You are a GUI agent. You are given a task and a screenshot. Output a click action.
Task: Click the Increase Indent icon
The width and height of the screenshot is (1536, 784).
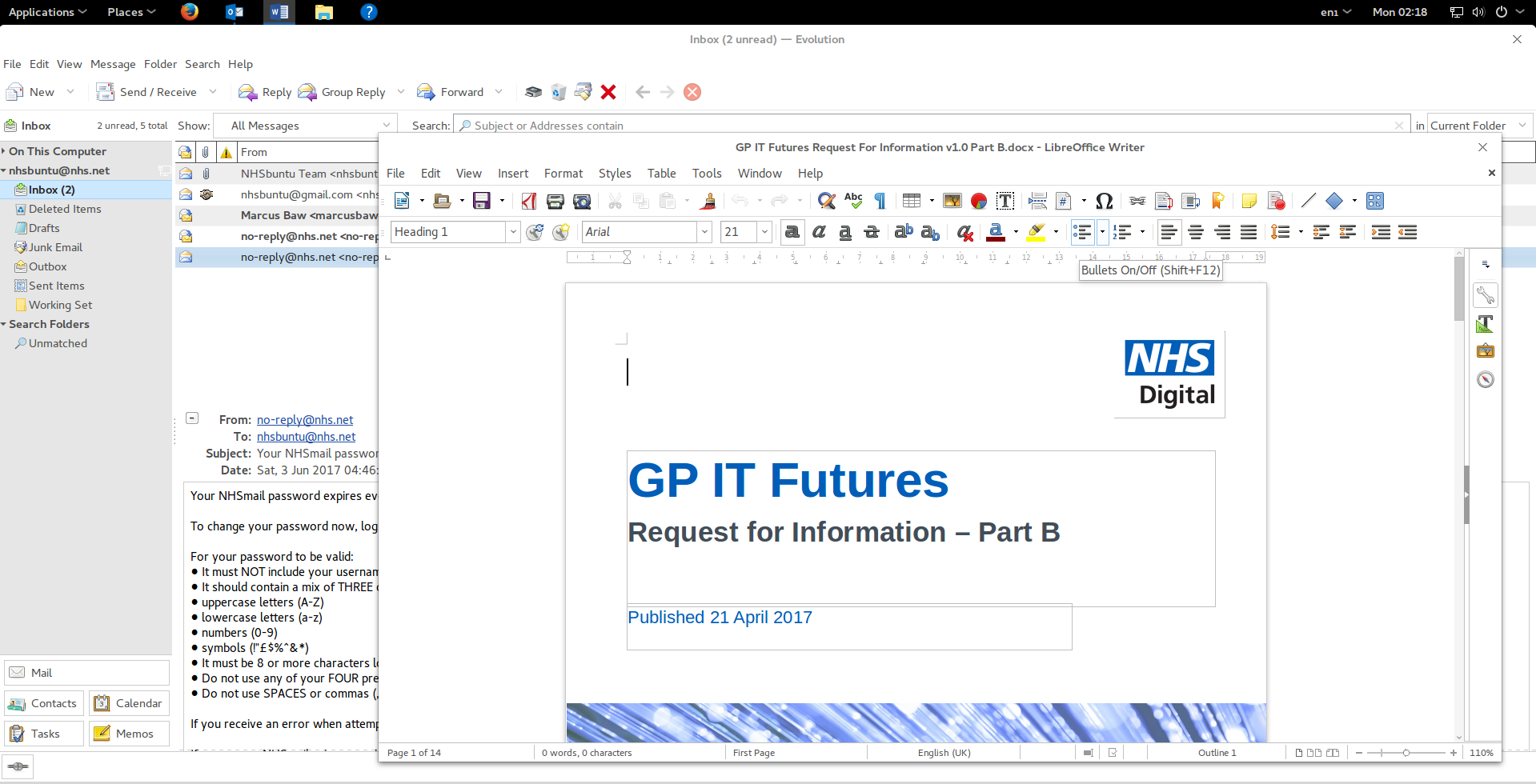pyautogui.click(x=1381, y=232)
